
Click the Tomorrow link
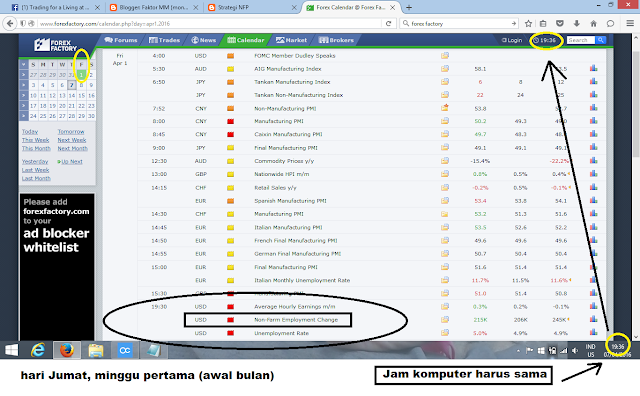click(71, 131)
